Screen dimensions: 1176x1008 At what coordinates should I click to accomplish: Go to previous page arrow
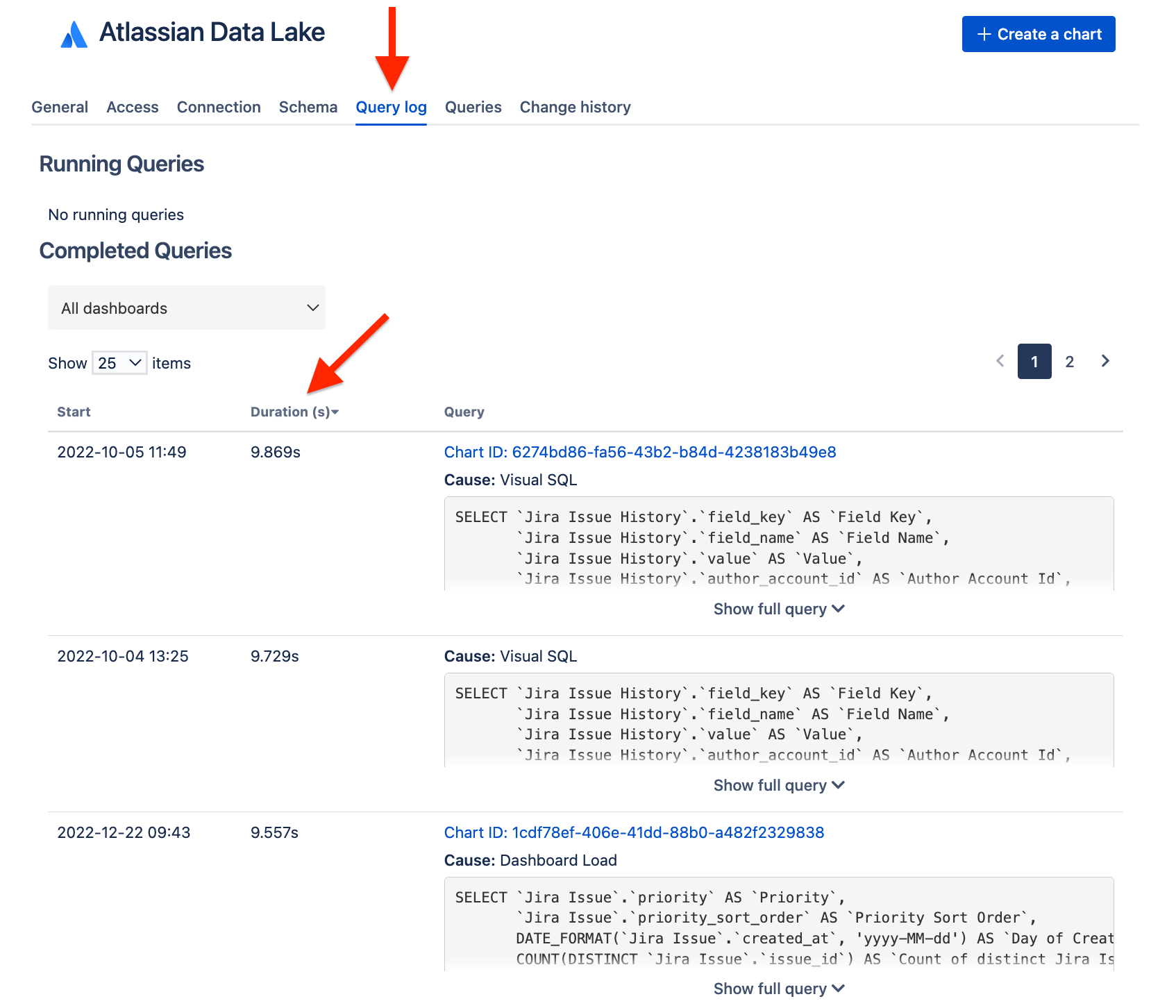pos(1000,361)
